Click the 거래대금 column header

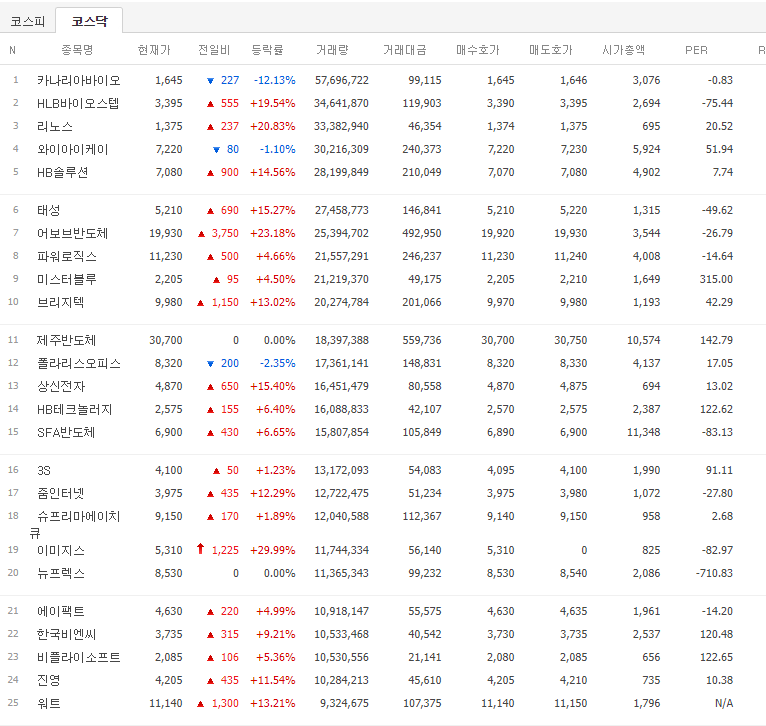[404, 50]
